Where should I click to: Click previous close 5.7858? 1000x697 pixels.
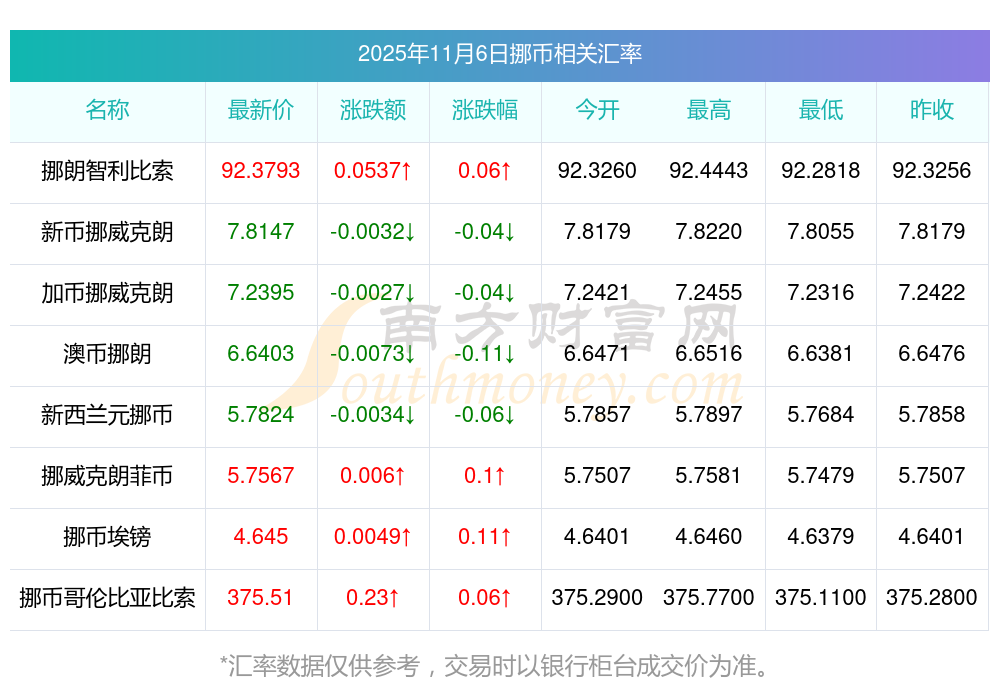tap(932, 415)
